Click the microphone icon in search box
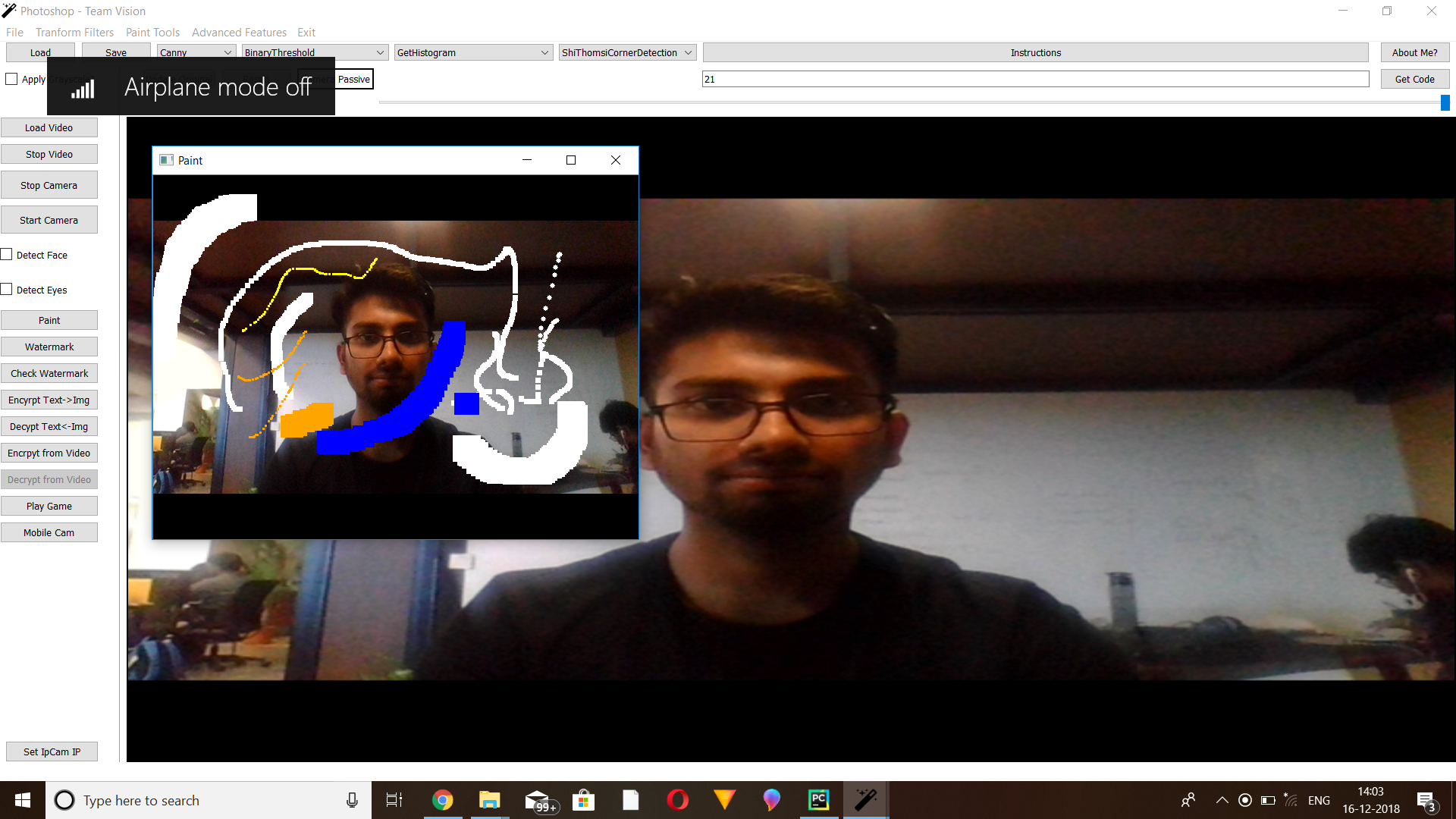 (352, 800)
